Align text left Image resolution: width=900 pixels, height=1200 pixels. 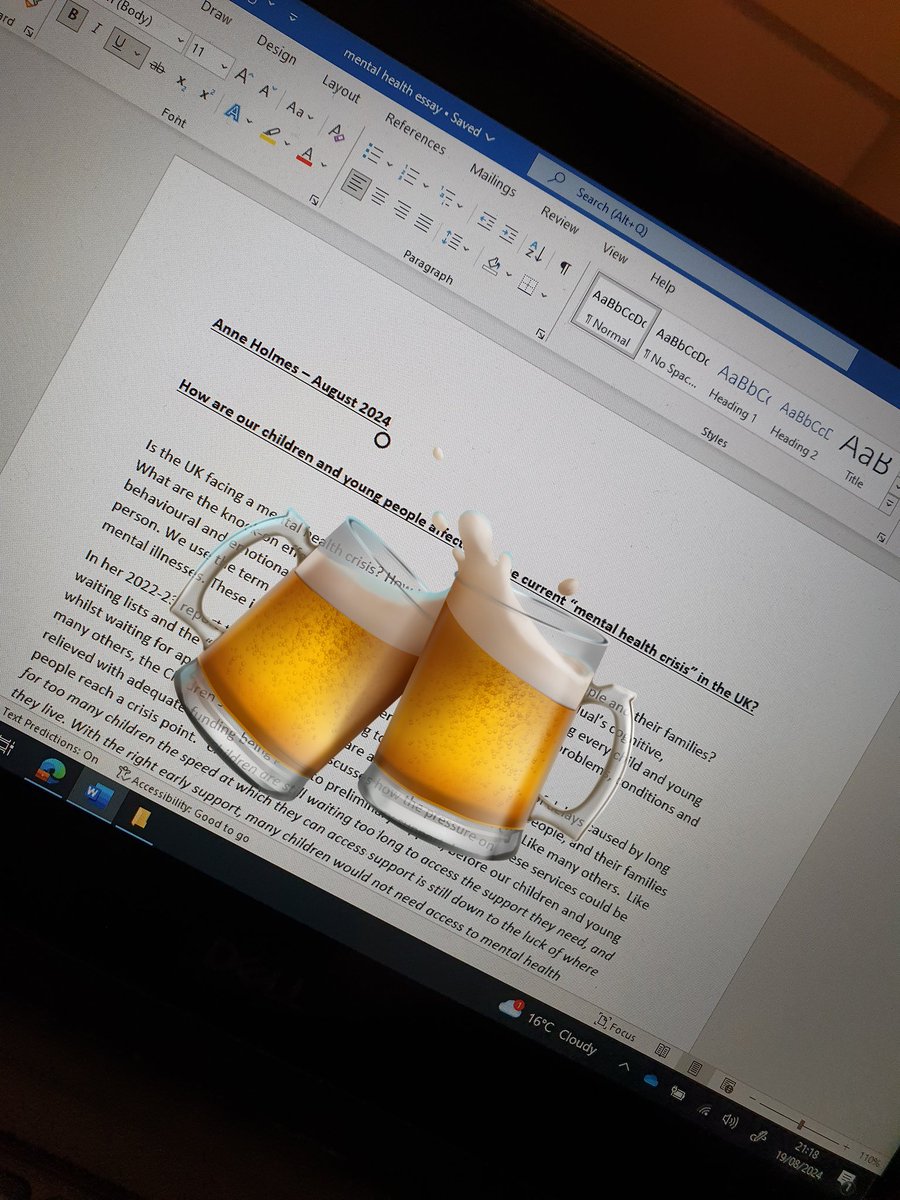pos(355,183)
